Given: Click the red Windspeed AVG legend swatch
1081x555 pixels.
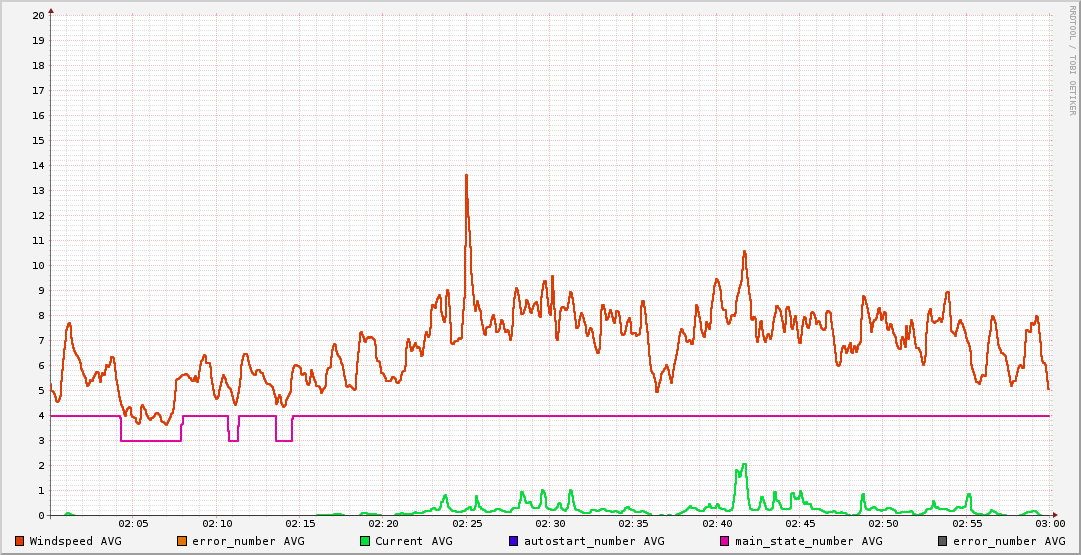Looking at the screenshot, I should pyautogui.click(x=20, y=541).
